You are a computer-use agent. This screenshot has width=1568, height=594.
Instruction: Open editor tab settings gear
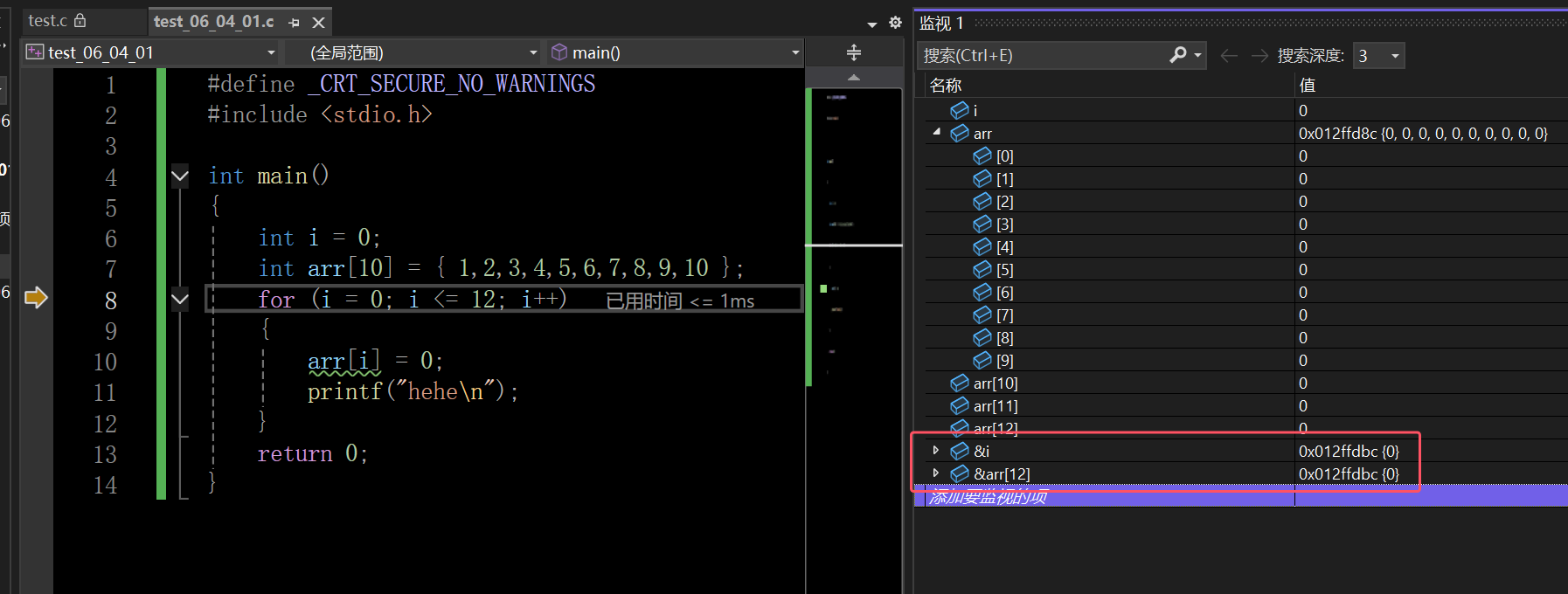click(895, 23)
